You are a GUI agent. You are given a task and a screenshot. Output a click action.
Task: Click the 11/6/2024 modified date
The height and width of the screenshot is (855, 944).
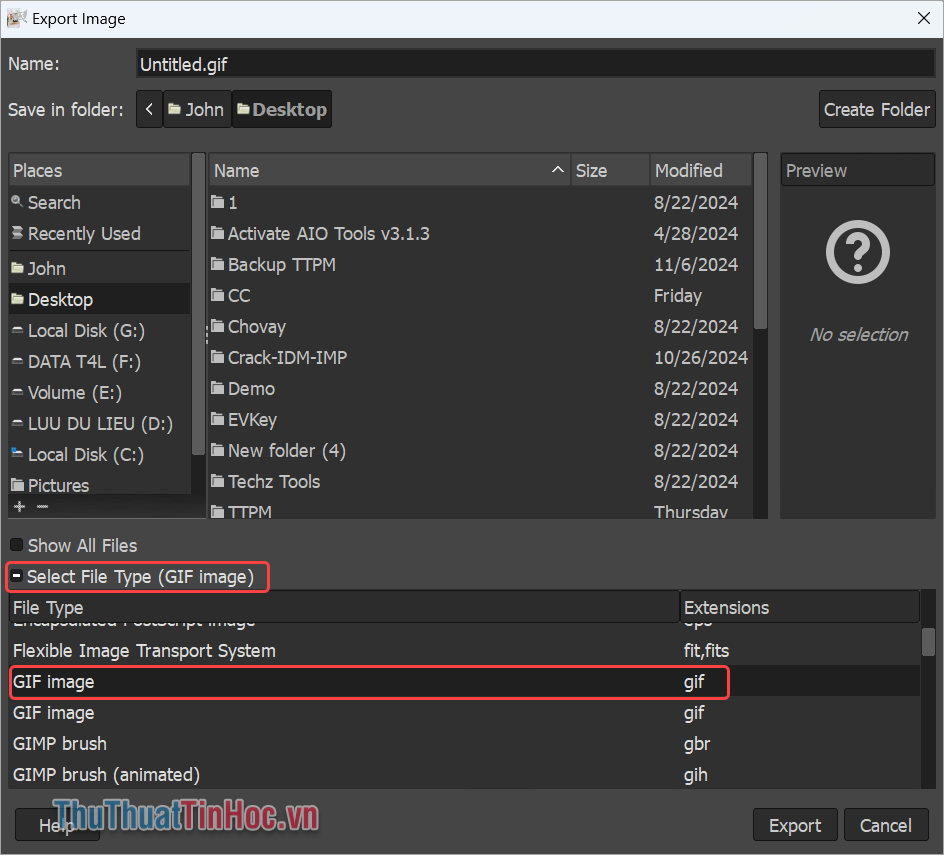tap(696, 264)
